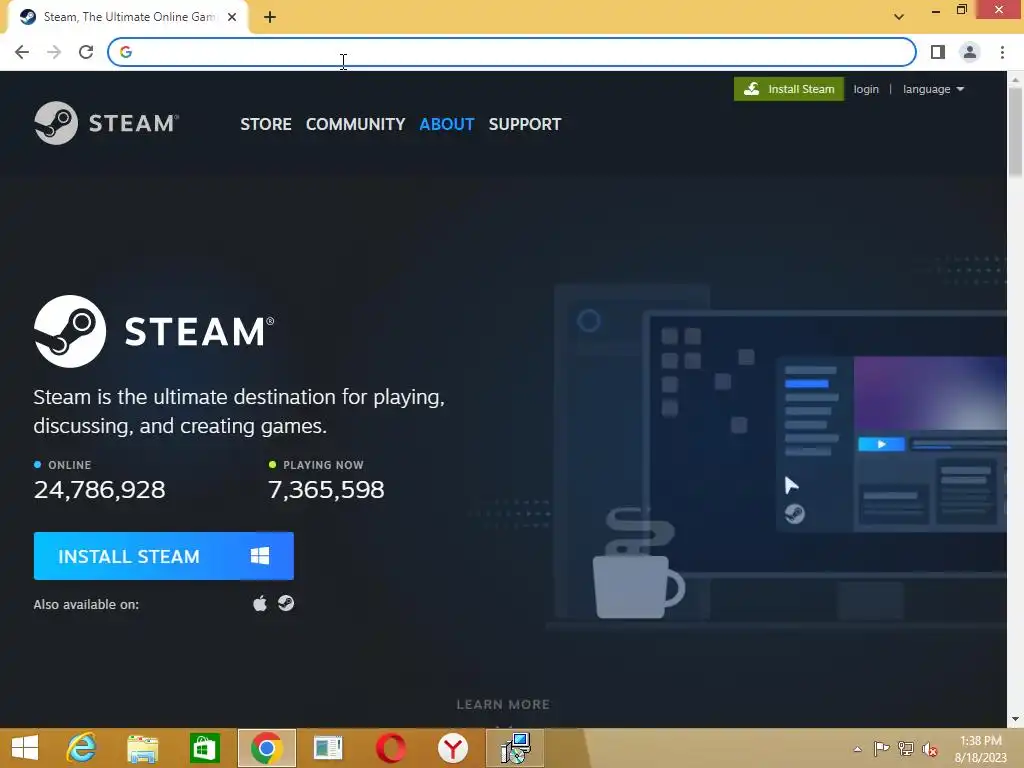The height and width of the screenshot is (768, 1024).
Task: Click the Steam logo in page header
Action: click(106, 123)
